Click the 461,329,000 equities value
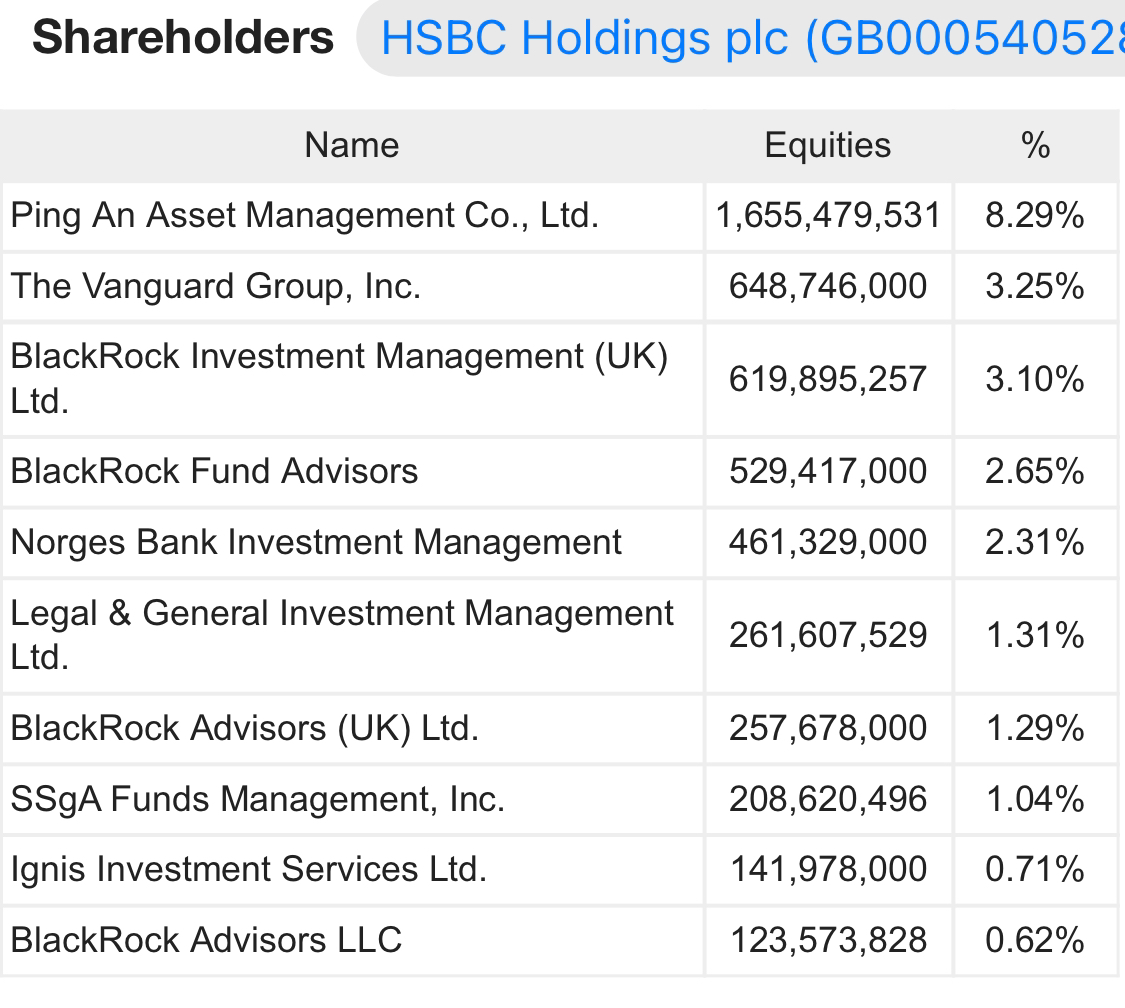The image size is (1125, 1008). (x=828, y=542)
